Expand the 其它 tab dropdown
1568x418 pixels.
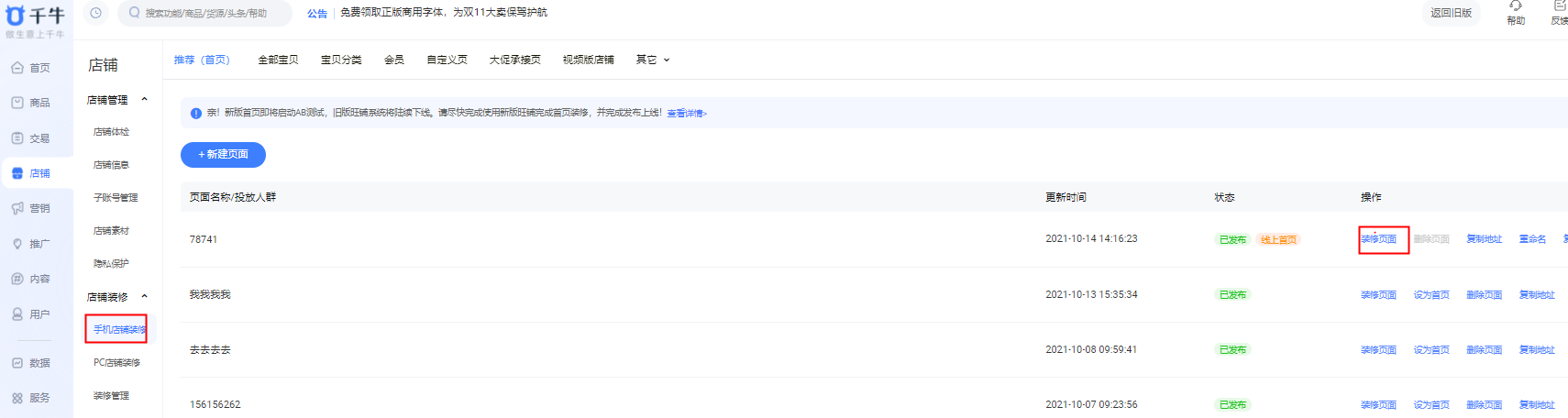pos(653,60)
